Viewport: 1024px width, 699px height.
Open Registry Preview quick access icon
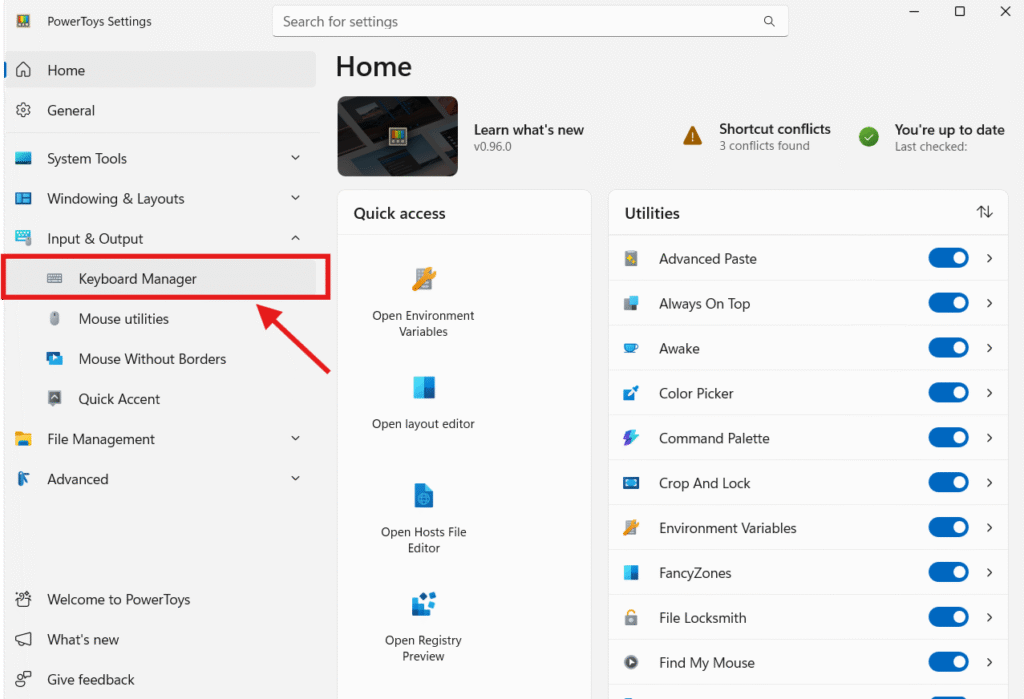[424, 604]
